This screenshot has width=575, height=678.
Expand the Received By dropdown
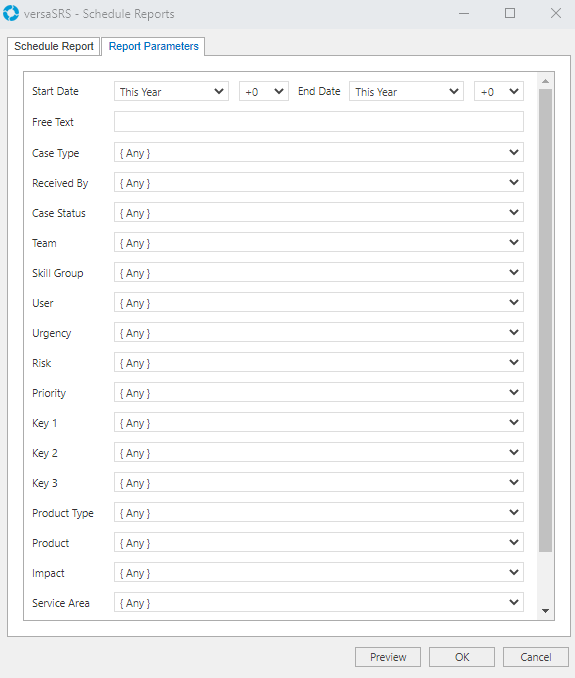pyautogui.click(x=319, y=182)
